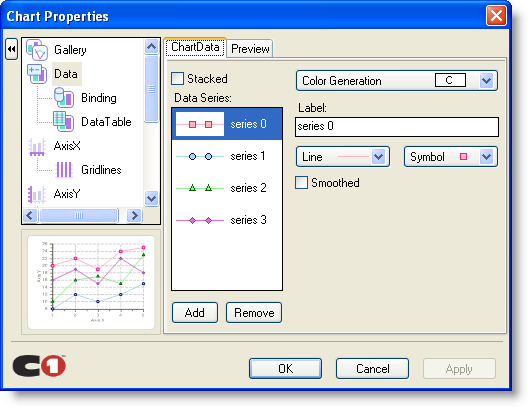Toggle the Smoothed checkbox
The width and height of the screenshot is (528, 407).
(301, 182)
